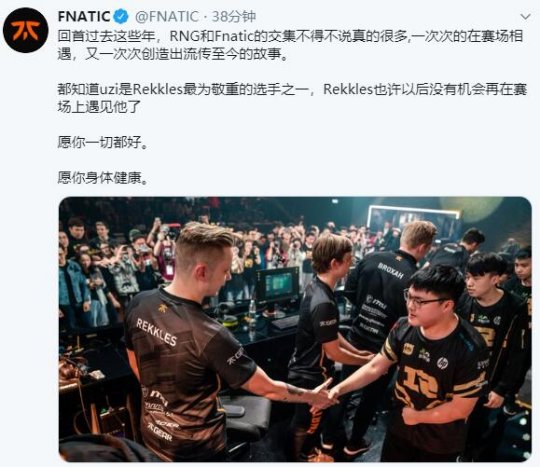Open the FNATIC display name profile

[x=84, y=17]
